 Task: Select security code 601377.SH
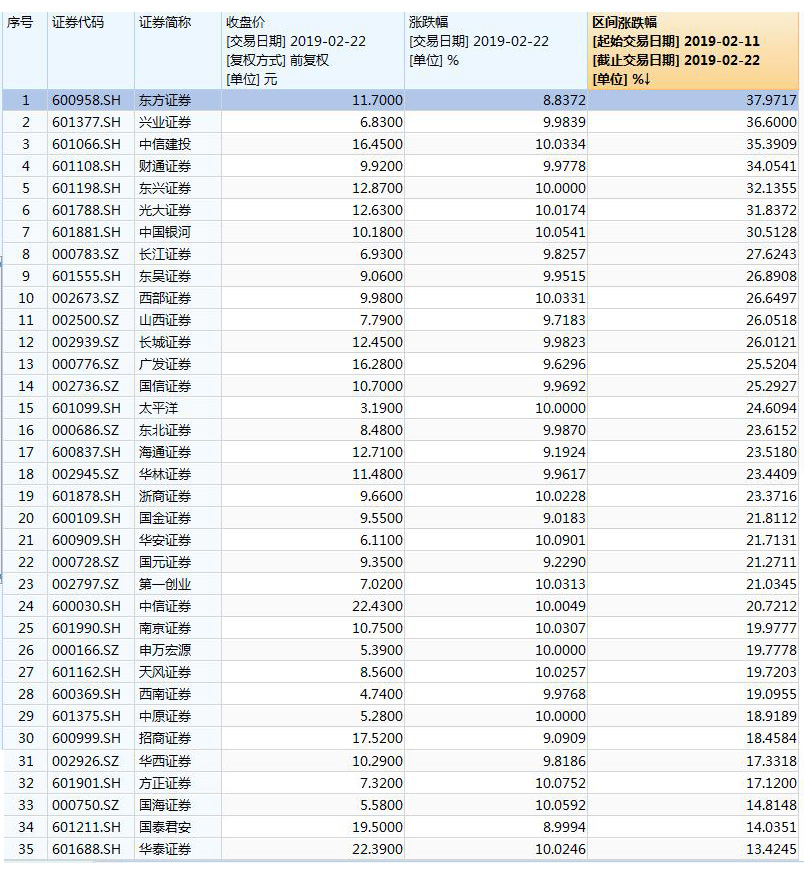point(86,122)
